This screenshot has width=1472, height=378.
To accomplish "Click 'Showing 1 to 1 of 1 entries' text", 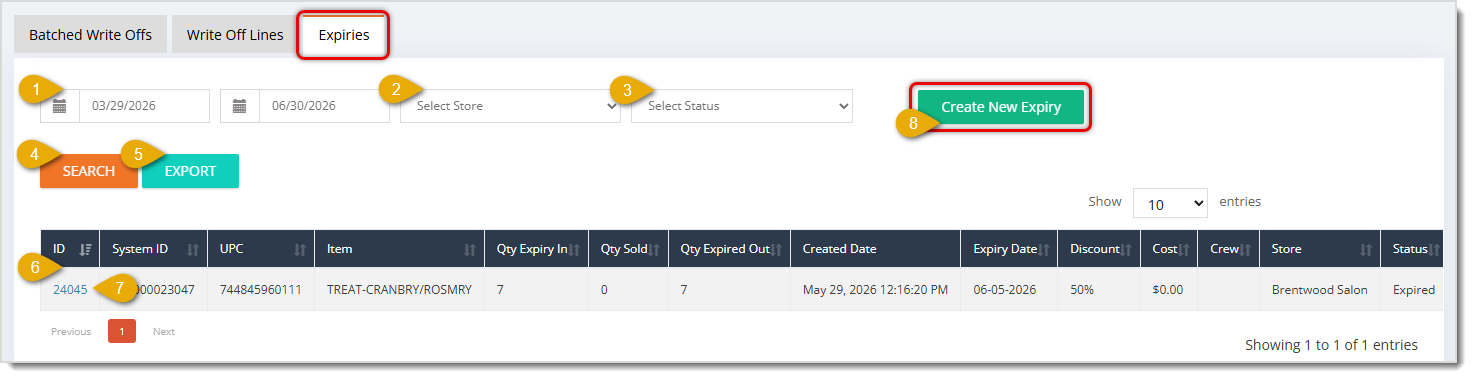I will (1331, 345).
